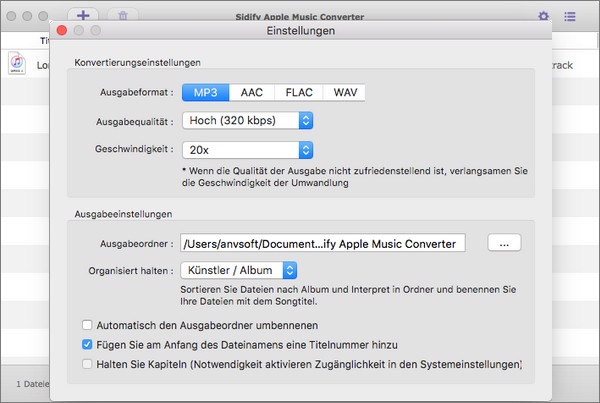
Task: Select the iTunes file icon in track list
Action: 17,63
